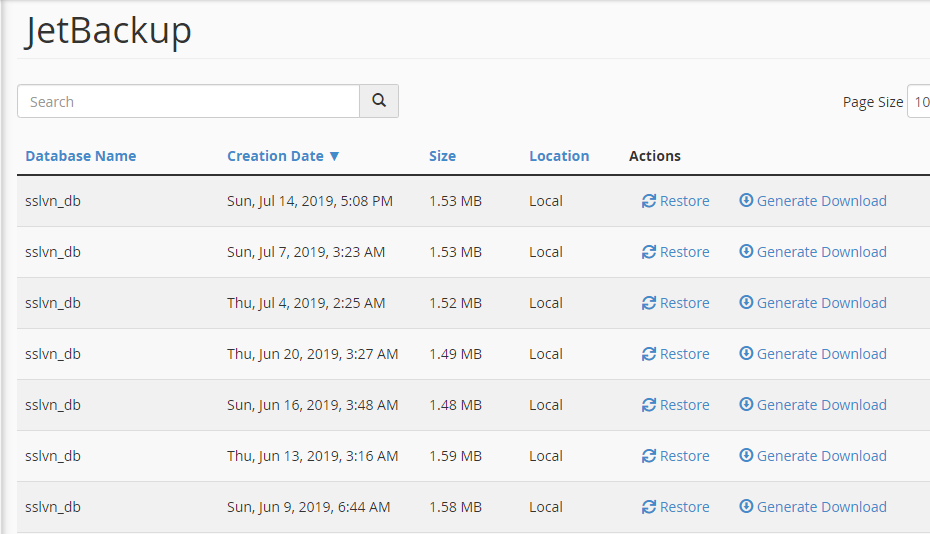Generate Download for Jun 16, 2019 backup
This screenshot has height=534, width=930.
821,405
